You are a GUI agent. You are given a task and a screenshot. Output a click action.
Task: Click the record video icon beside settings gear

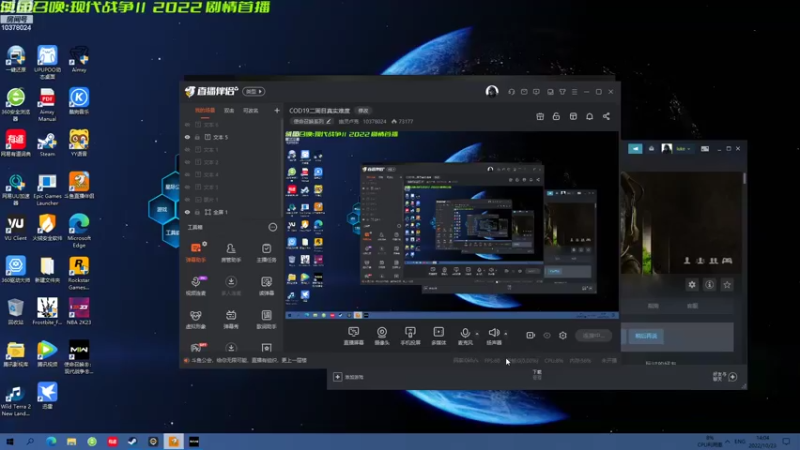tap(531, 335)
